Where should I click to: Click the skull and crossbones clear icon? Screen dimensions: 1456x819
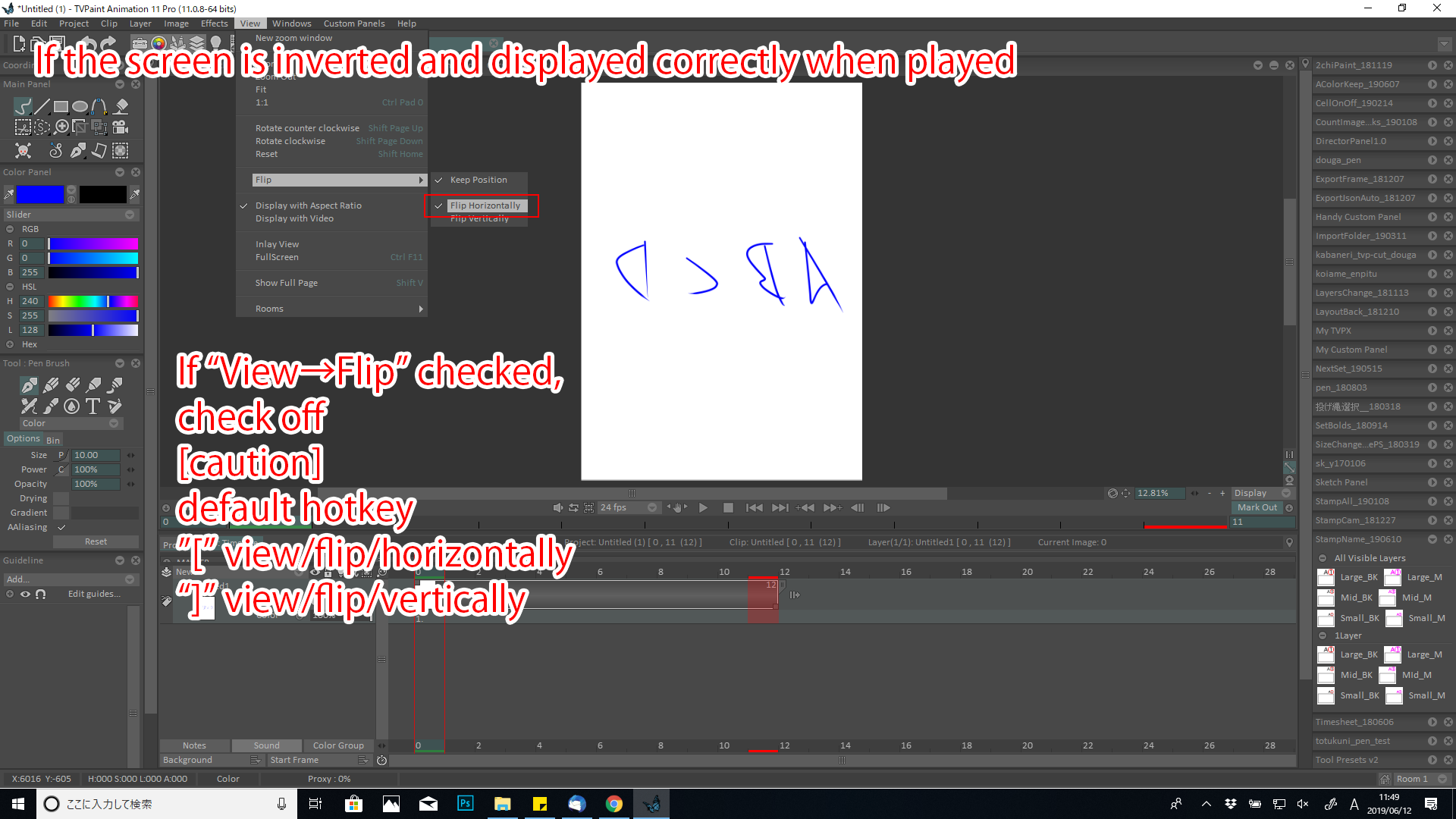[23, 150]
